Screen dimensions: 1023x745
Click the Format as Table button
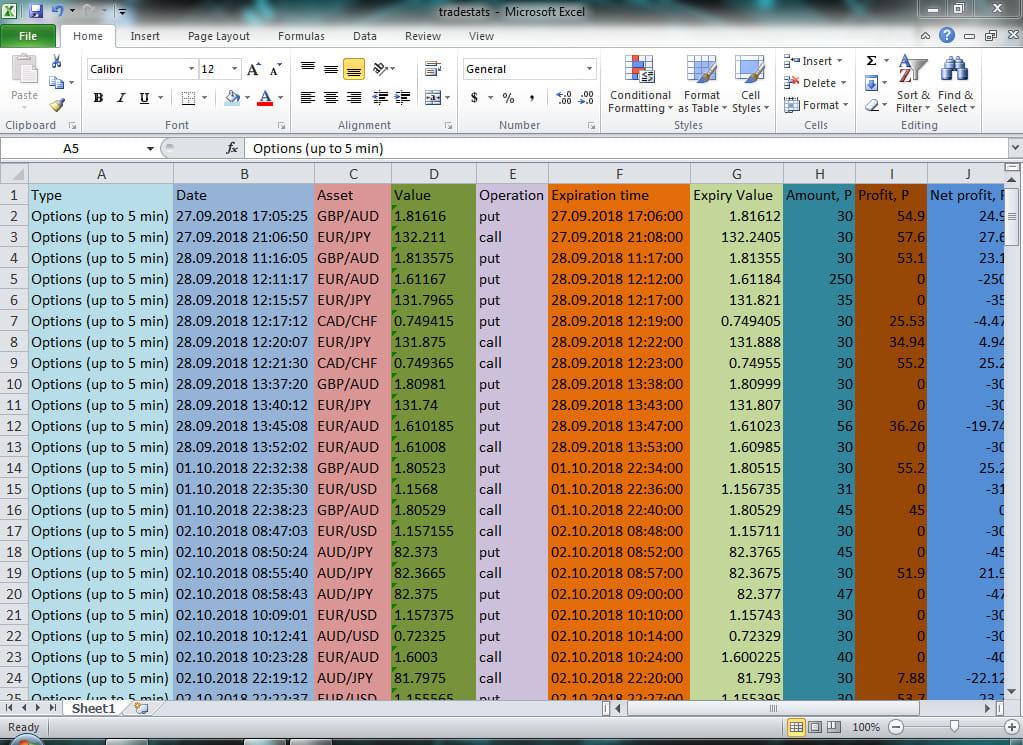701,85
